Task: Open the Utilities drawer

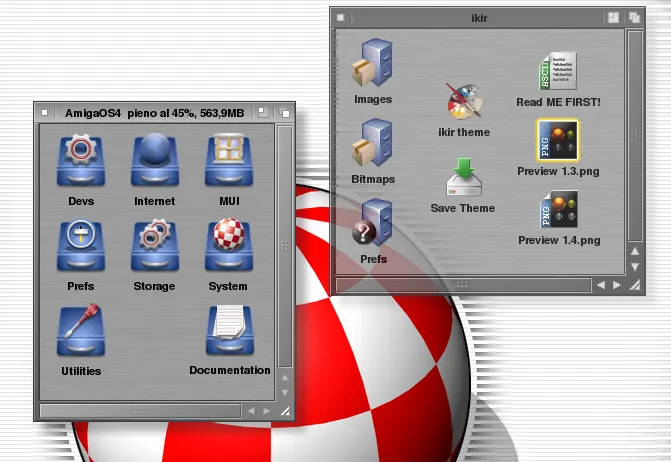Action: pos(80,332)
